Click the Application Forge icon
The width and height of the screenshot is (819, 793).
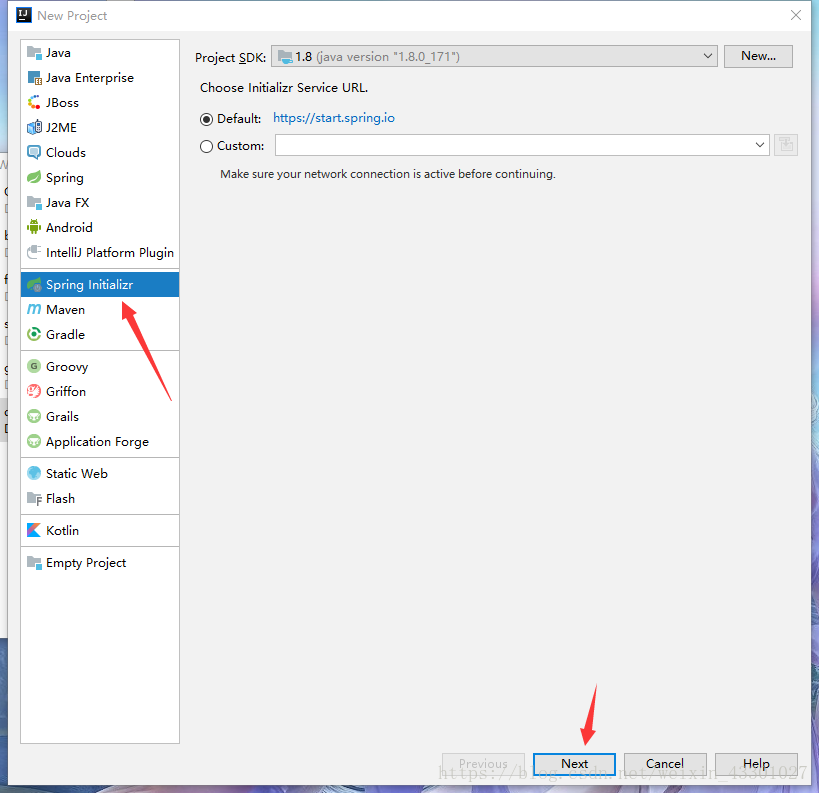(34, 441)
